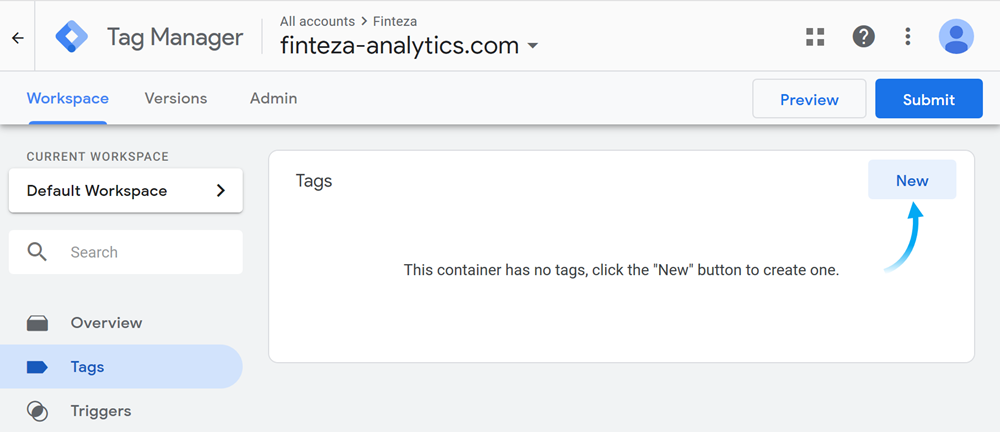
Task: Click the Tag Manager logo icon
Action: (x=72, y=38)
